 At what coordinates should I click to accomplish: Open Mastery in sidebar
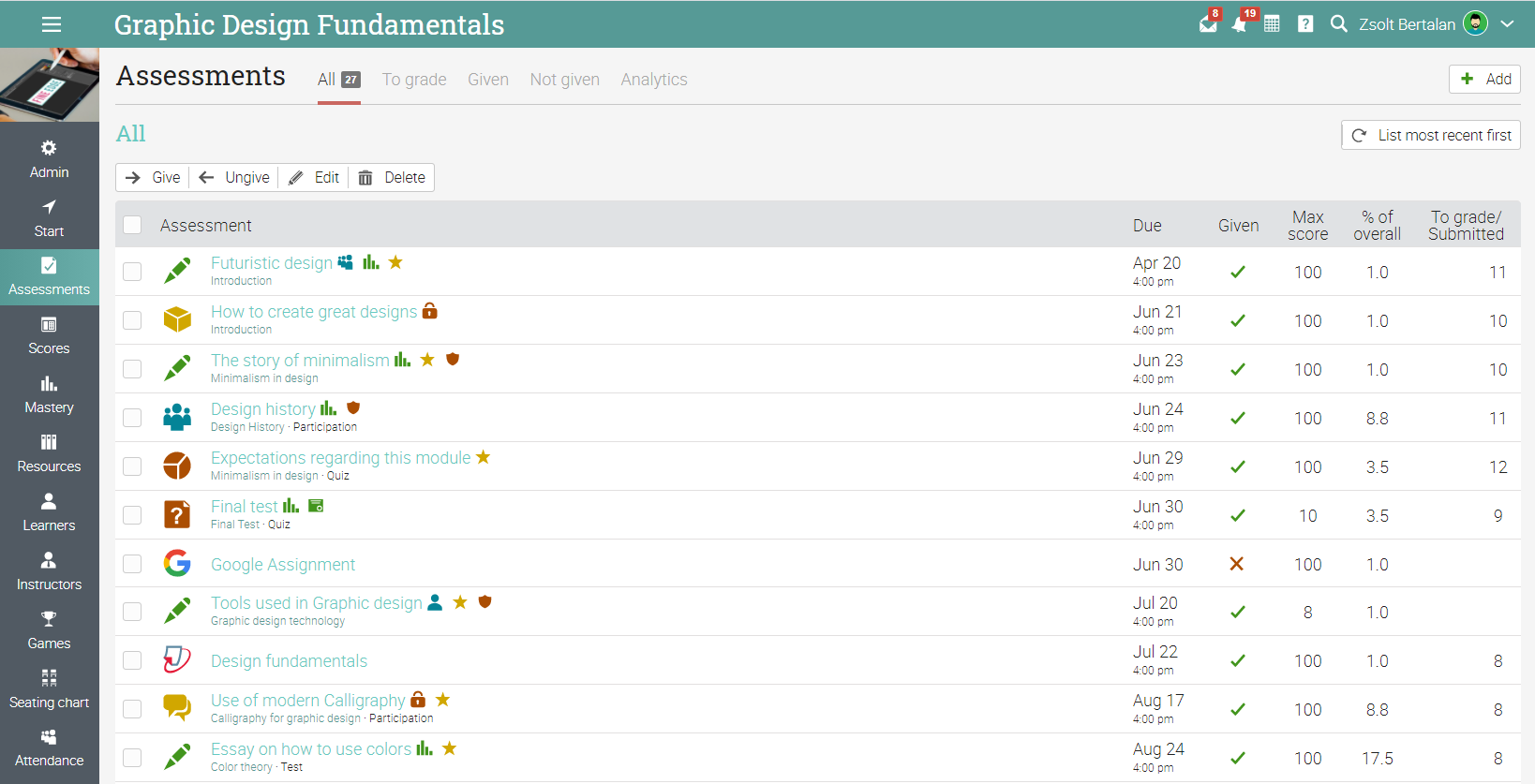[x=49, y=395]
